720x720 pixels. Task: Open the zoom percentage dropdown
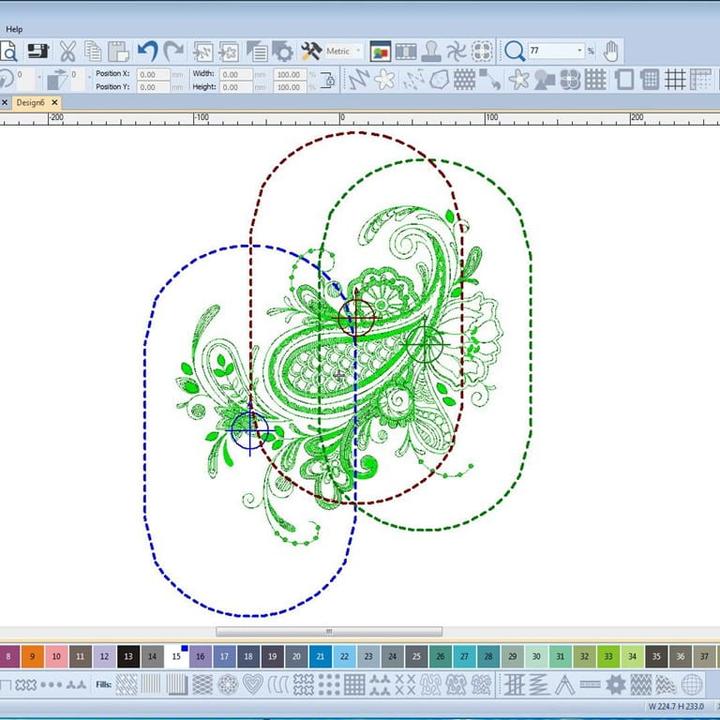(579, 51)
